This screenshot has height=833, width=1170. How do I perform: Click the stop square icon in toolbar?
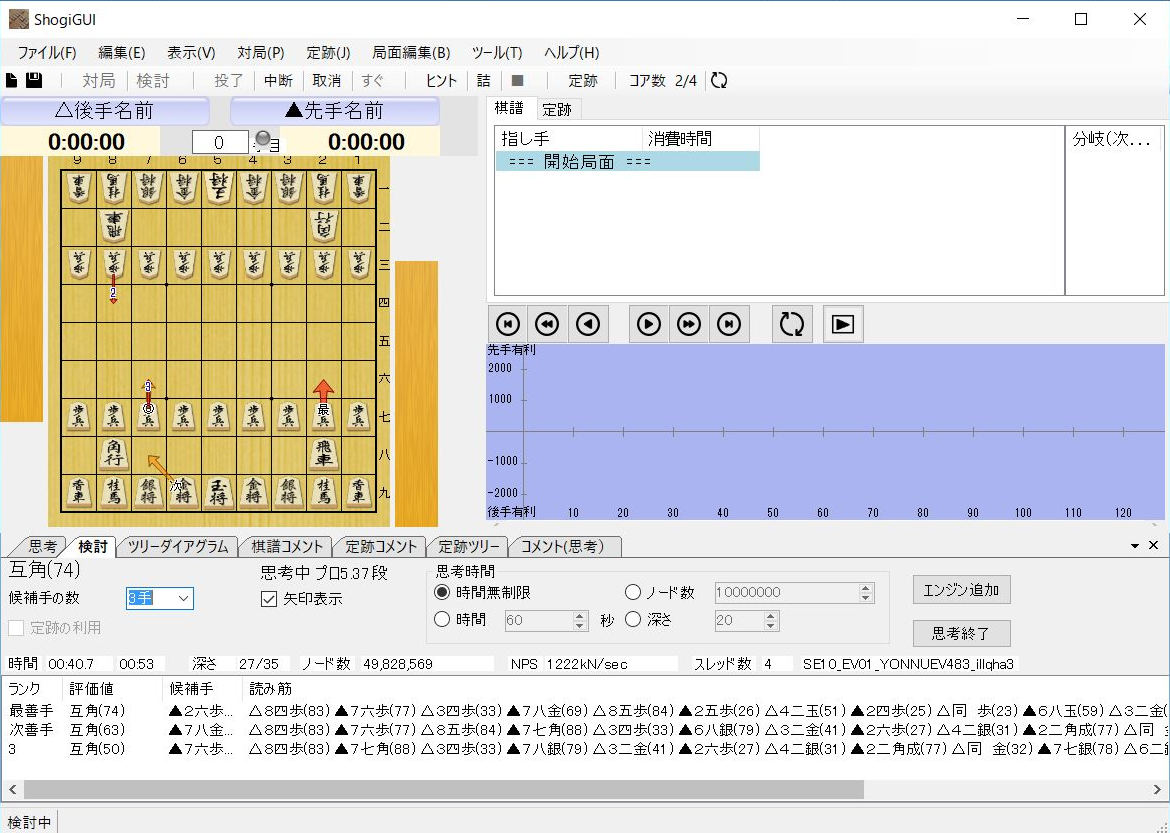pos(517,80)
